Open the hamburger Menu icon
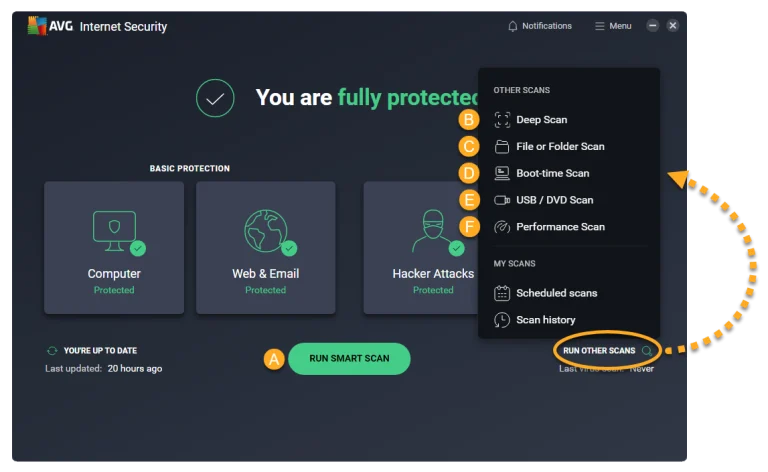The width and height of the screenshot is (768, 472). 600,26
